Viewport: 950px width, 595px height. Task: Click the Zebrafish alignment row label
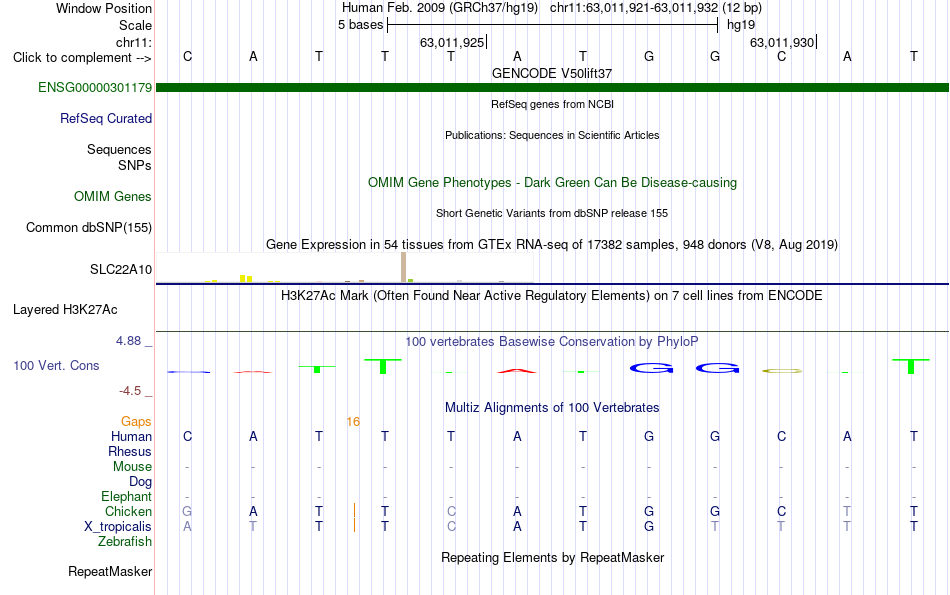click(125, 542)
